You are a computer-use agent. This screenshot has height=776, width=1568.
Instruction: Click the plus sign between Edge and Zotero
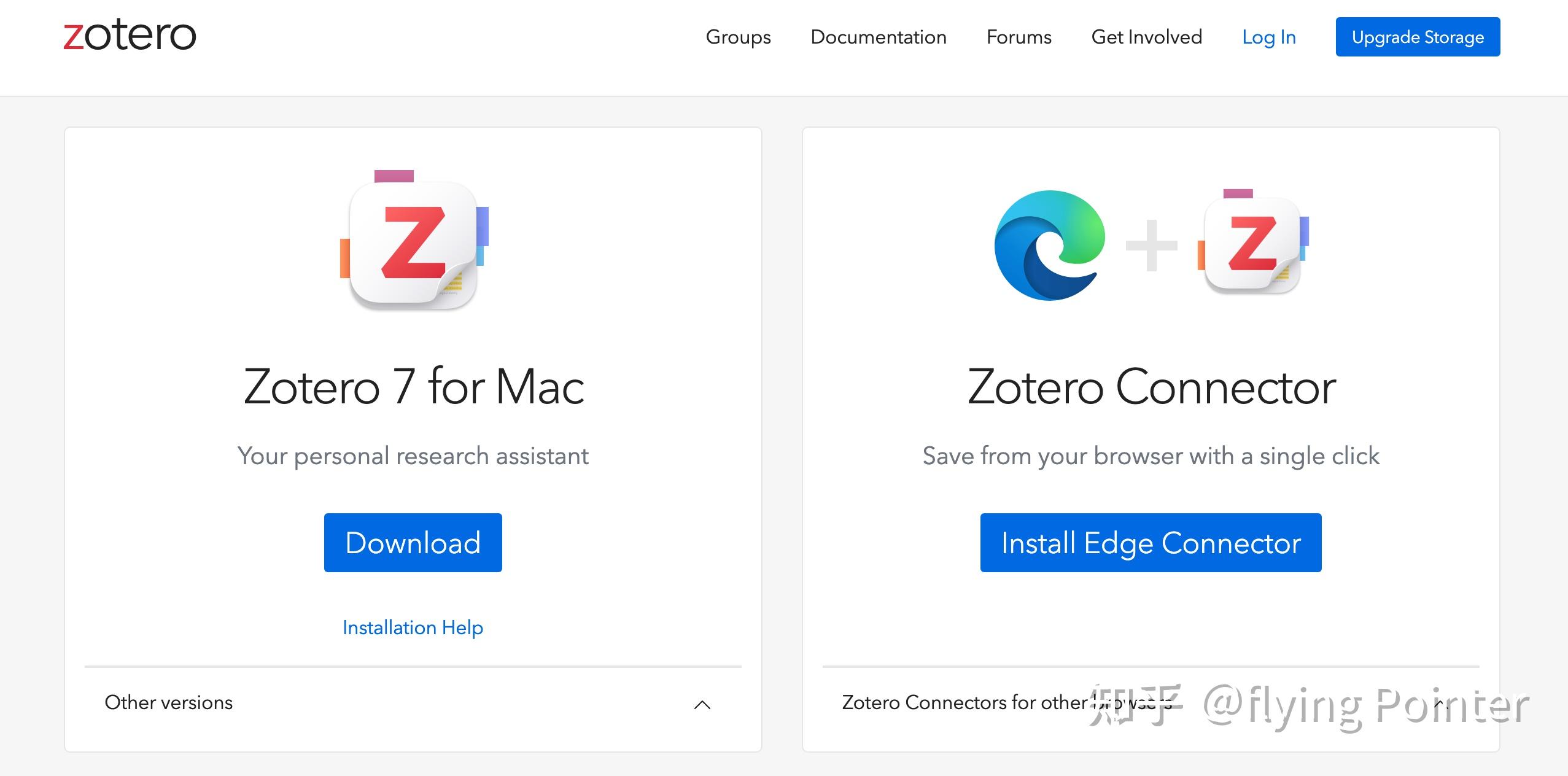[x=1151, y=246]
